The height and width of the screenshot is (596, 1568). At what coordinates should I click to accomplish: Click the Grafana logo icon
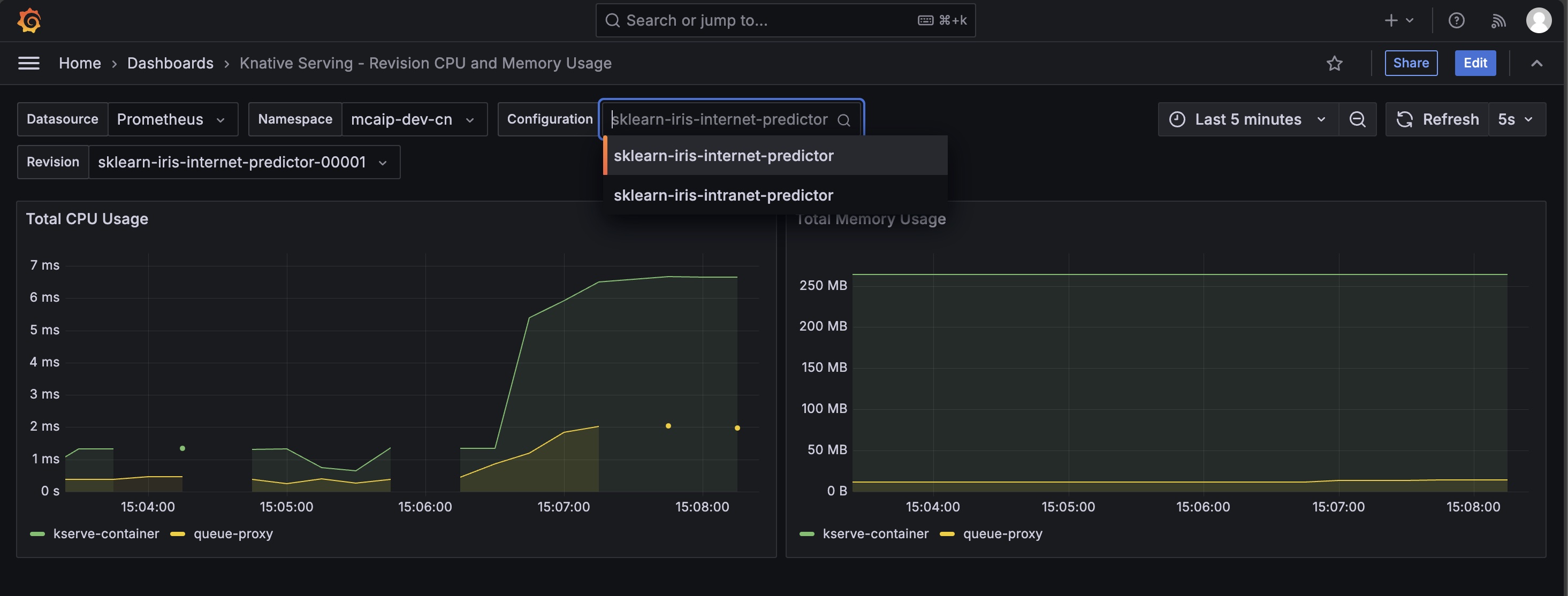28,21
